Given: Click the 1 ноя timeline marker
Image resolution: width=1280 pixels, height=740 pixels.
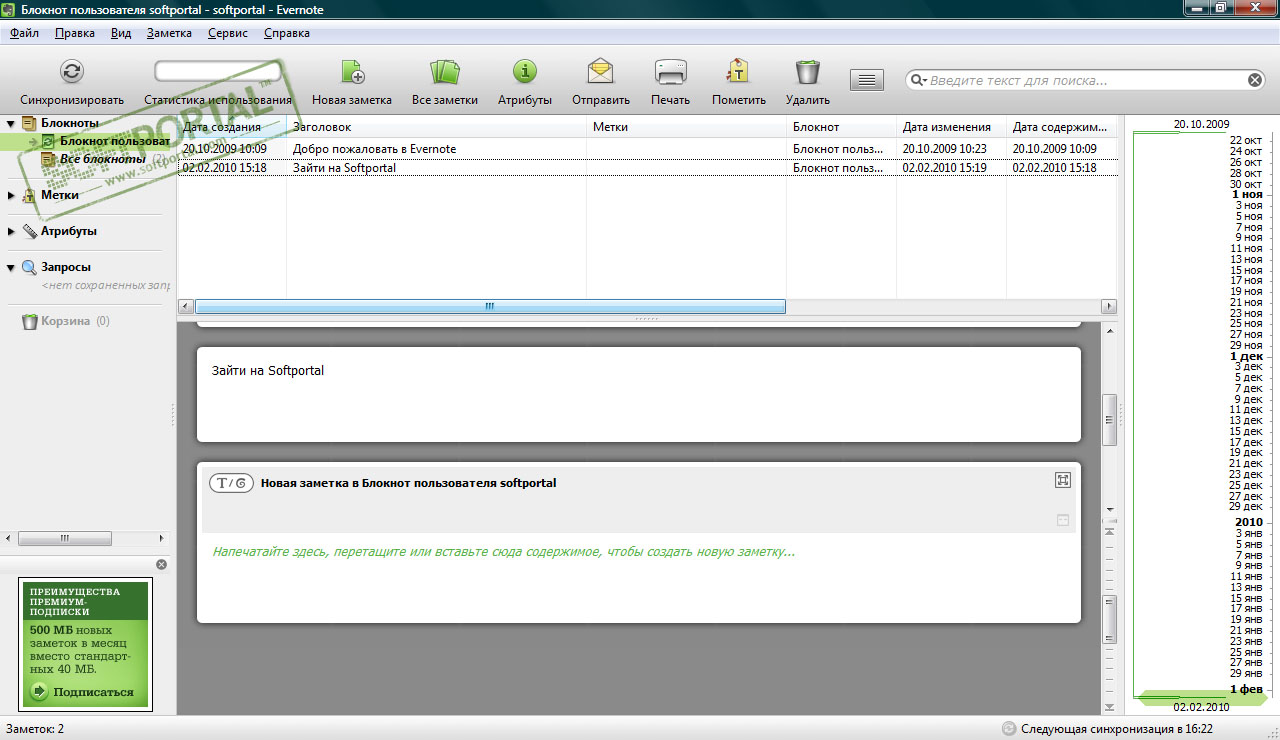Looking at the screenshot, I should (x=1246, y=194).
